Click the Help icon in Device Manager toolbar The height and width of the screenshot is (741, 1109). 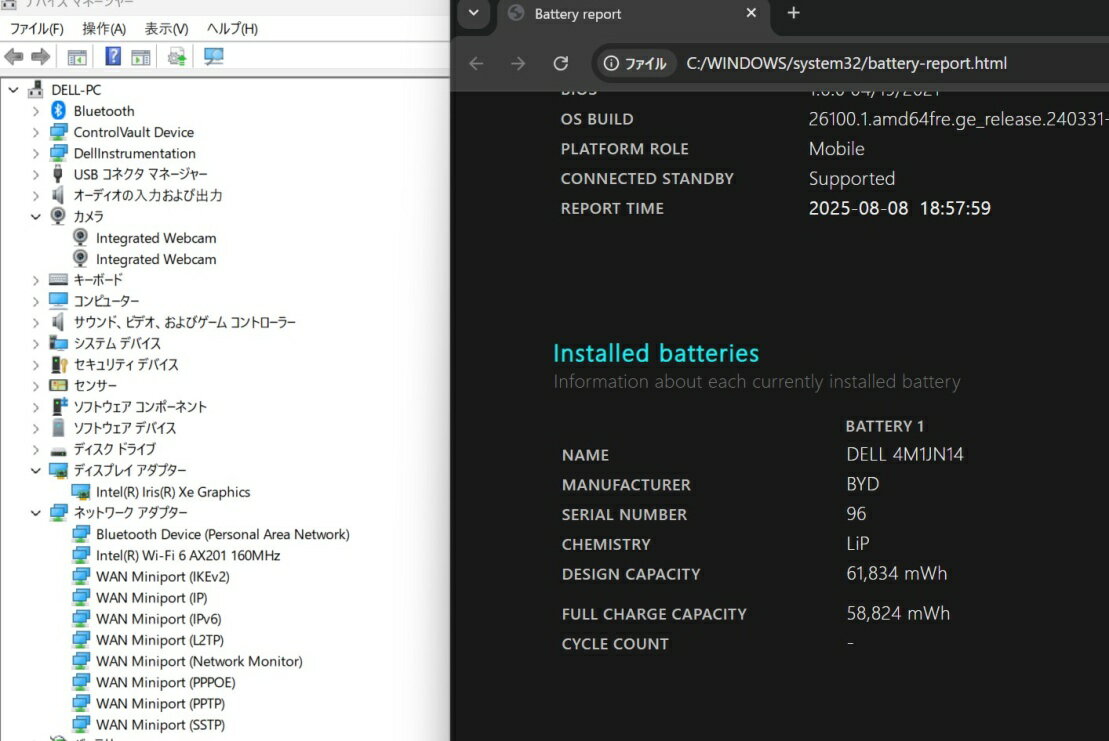point(113,57)
